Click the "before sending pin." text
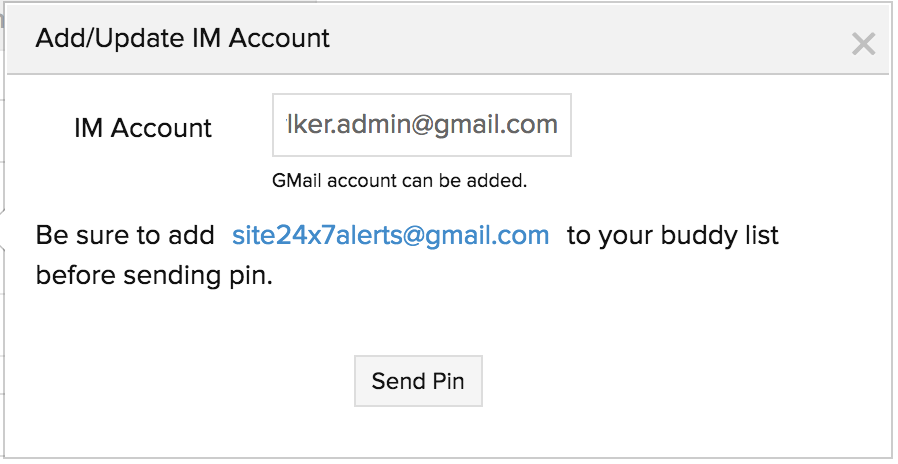898x464 pixels. tap(154, 275)
